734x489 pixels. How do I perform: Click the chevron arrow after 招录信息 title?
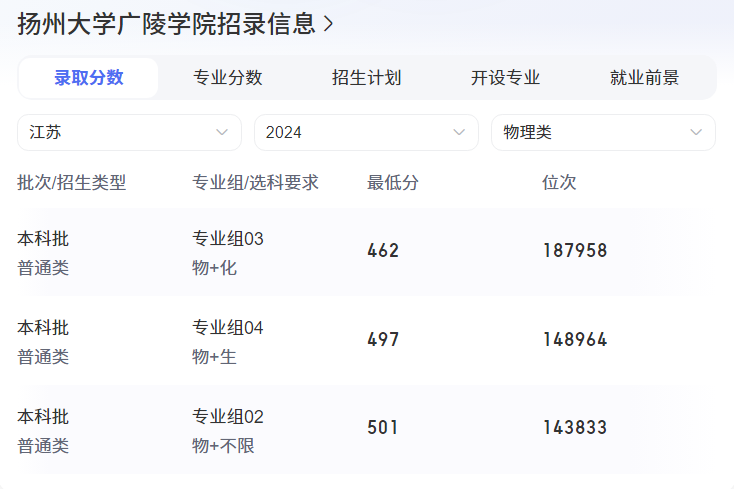(328, 24)
